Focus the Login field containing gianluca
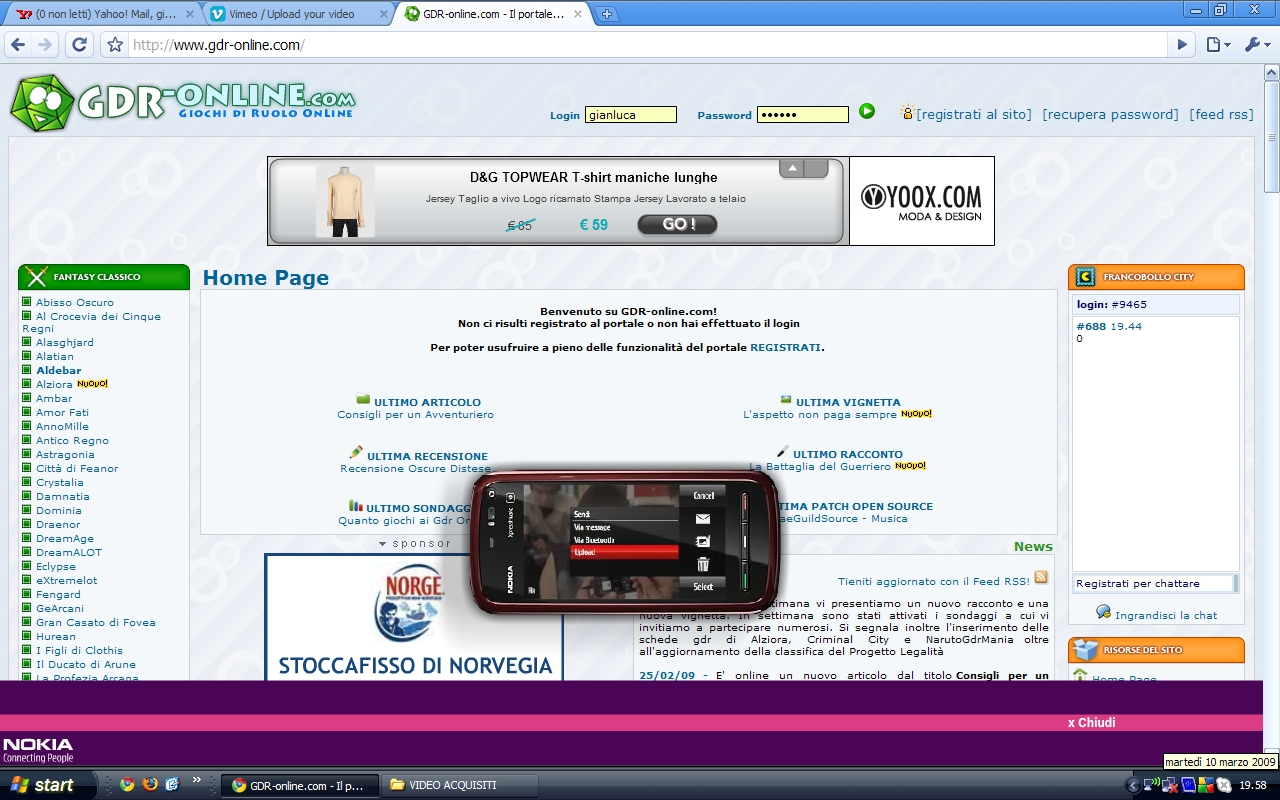The width and height of the screenshot is (1280, 800). 630,115
